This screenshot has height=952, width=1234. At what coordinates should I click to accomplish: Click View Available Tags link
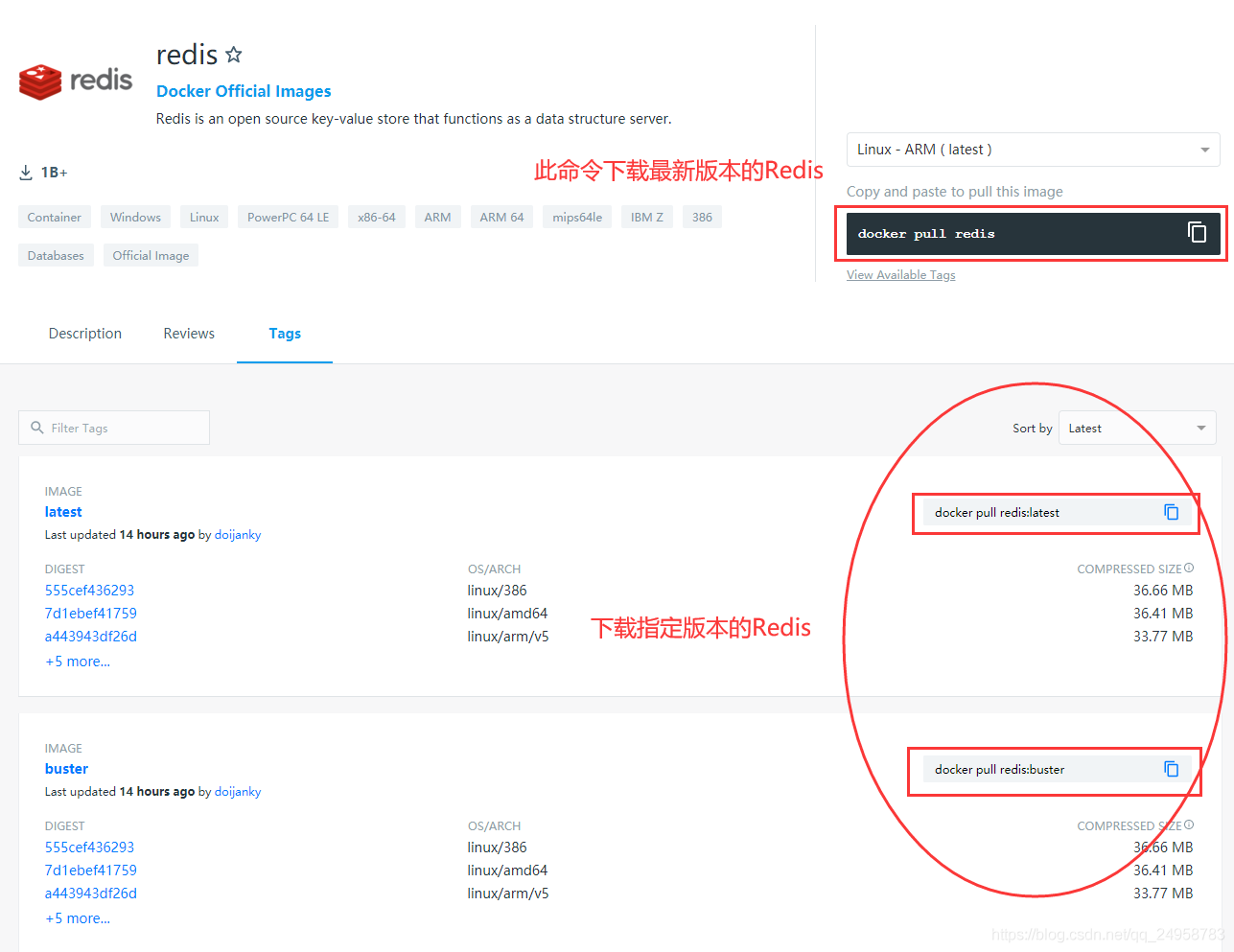coord(900,275)
